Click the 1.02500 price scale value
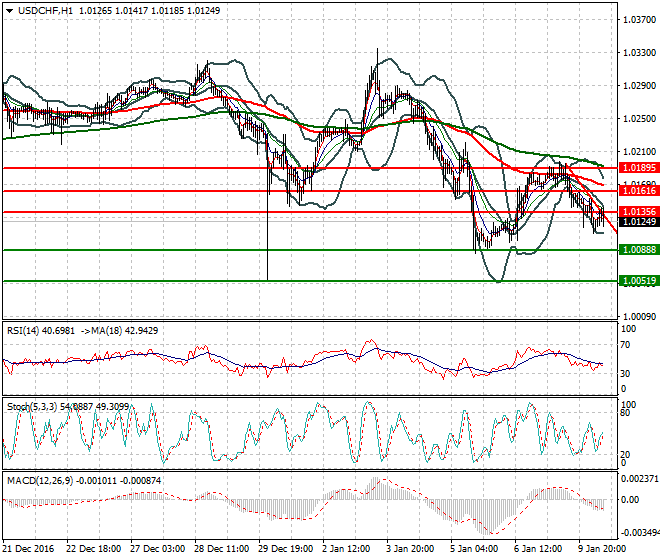Screen dimensions: 660x560 point(639,119)
